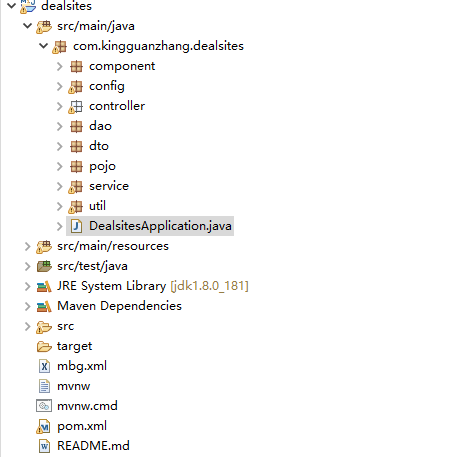Expand the src/main/resources folder
The image size is (465, 457).
[x=28, y=246]
